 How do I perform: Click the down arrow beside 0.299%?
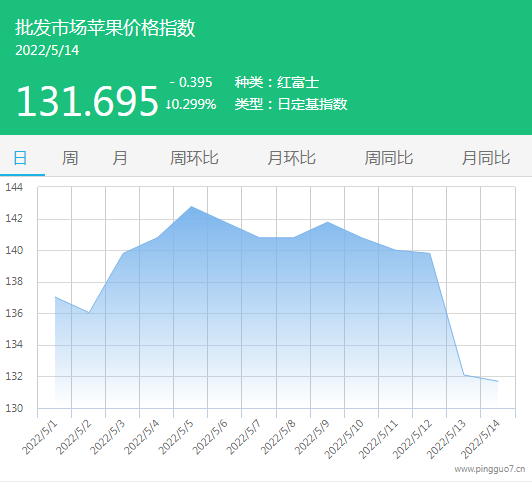pyautogui.click(x=168, y=105)
